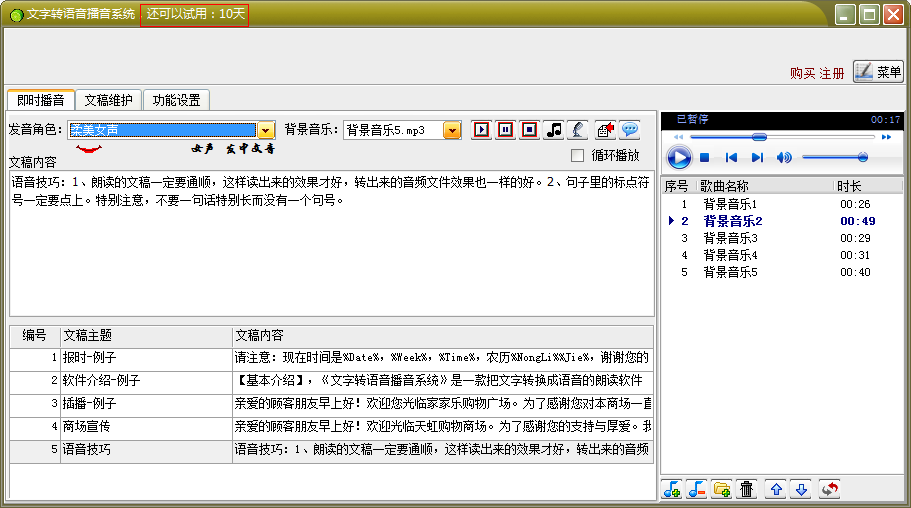Stop the speech using the square button
911x508 pixels.
[x=529, y=130]
